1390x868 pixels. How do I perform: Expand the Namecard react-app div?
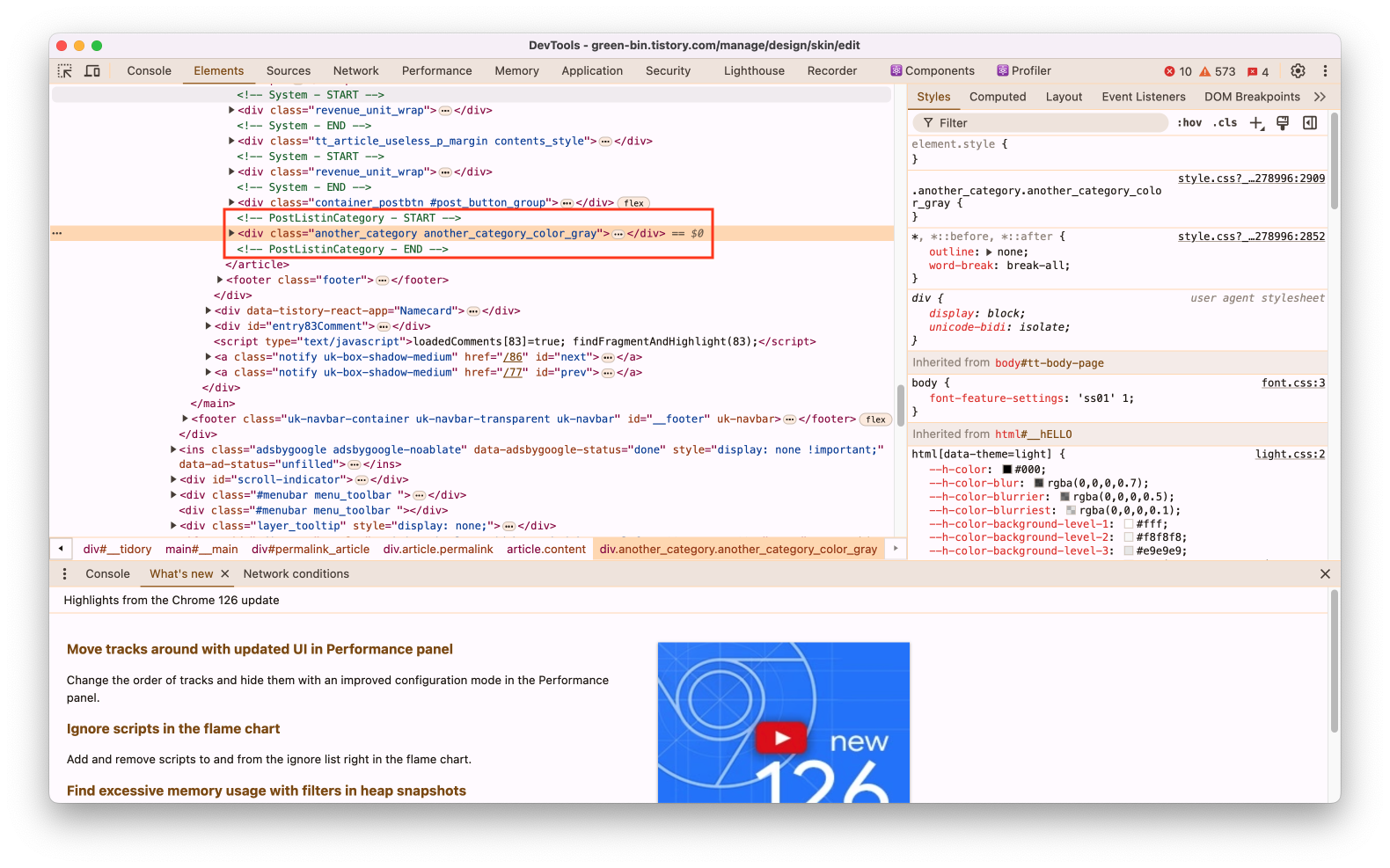(x=208, y=310)
